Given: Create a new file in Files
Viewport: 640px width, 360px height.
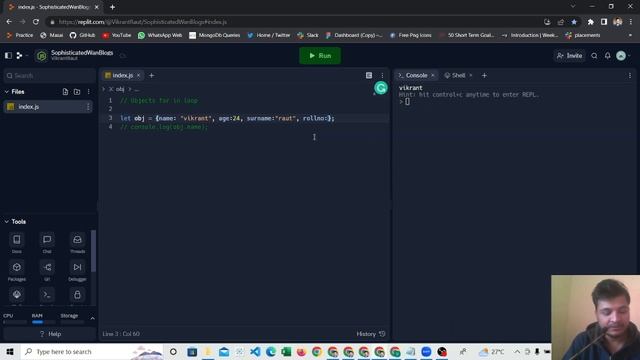Looking at the screenshot, I should pos(65,92).
